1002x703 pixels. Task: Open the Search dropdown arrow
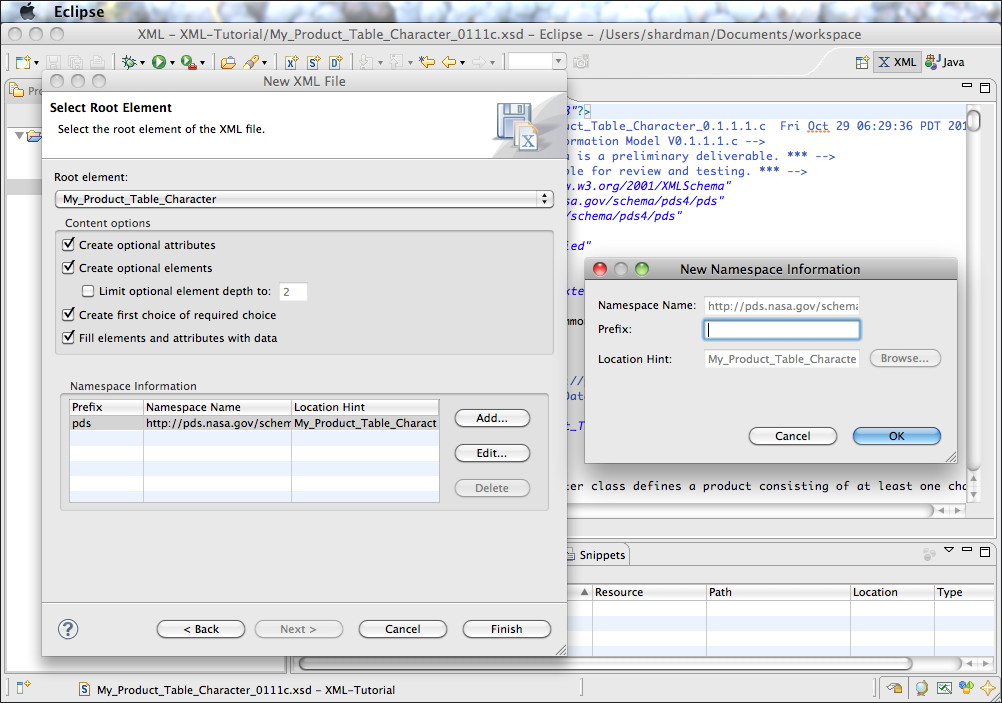click(x=265, y=63)
